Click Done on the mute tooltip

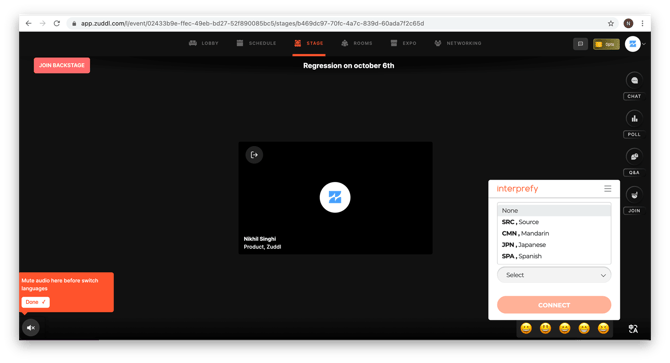pyautogui.click(x=35, y=302)
